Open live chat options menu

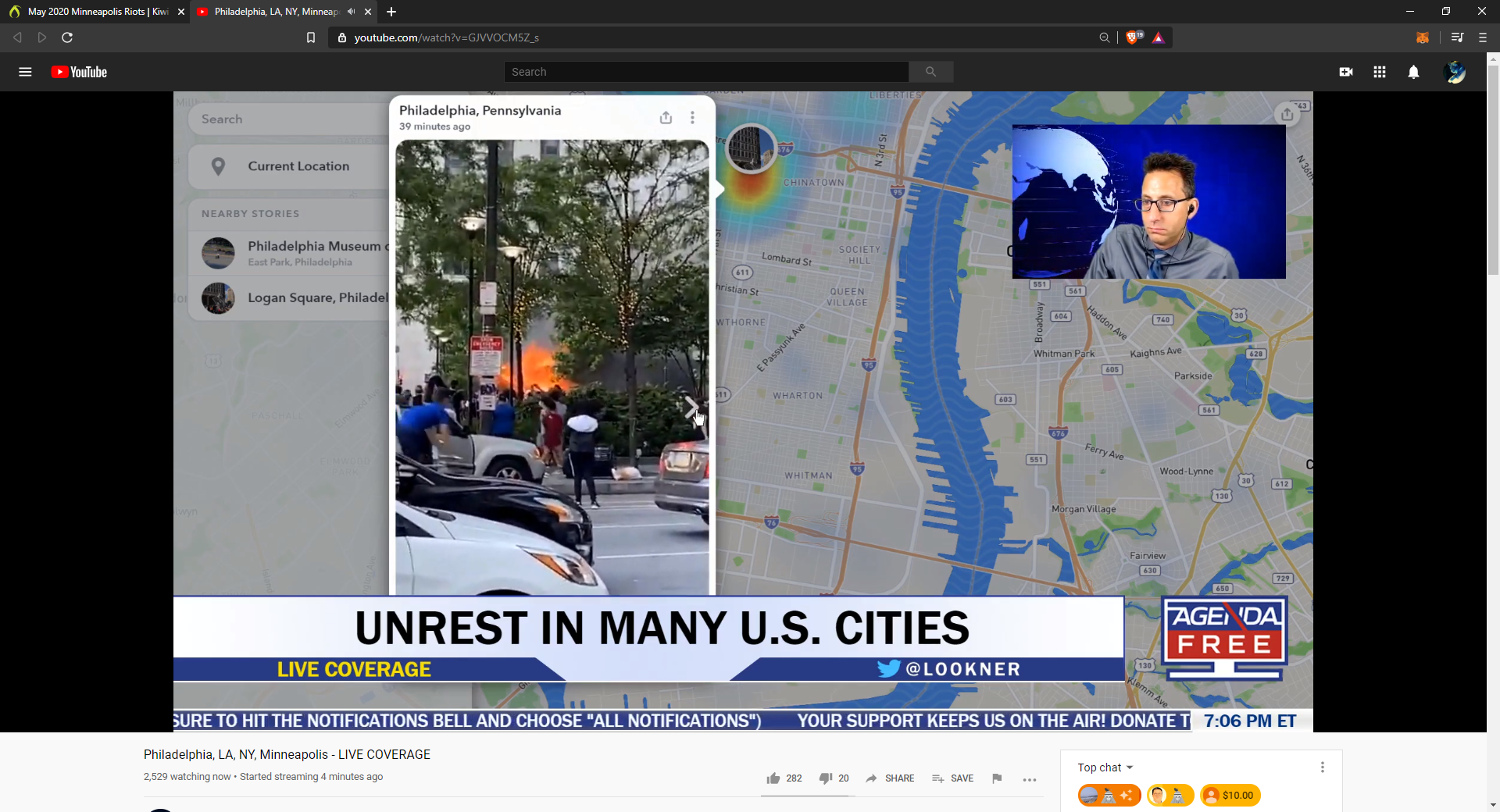1323,767
